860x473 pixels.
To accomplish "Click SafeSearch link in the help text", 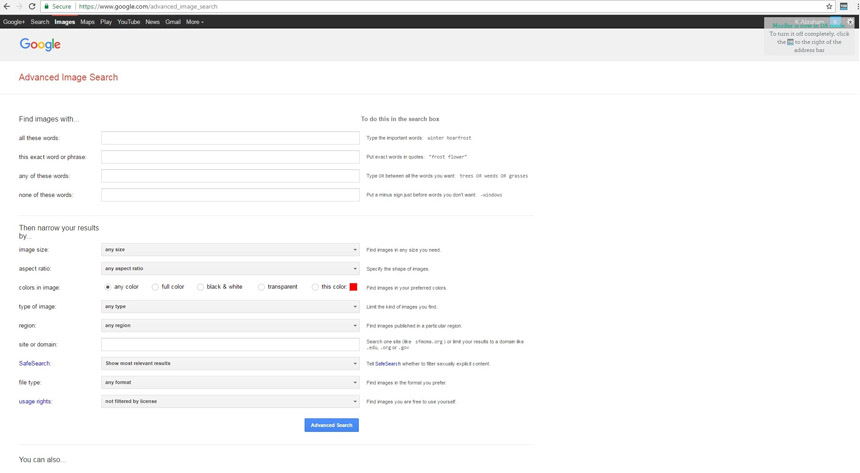I will (x=388, y=364).
